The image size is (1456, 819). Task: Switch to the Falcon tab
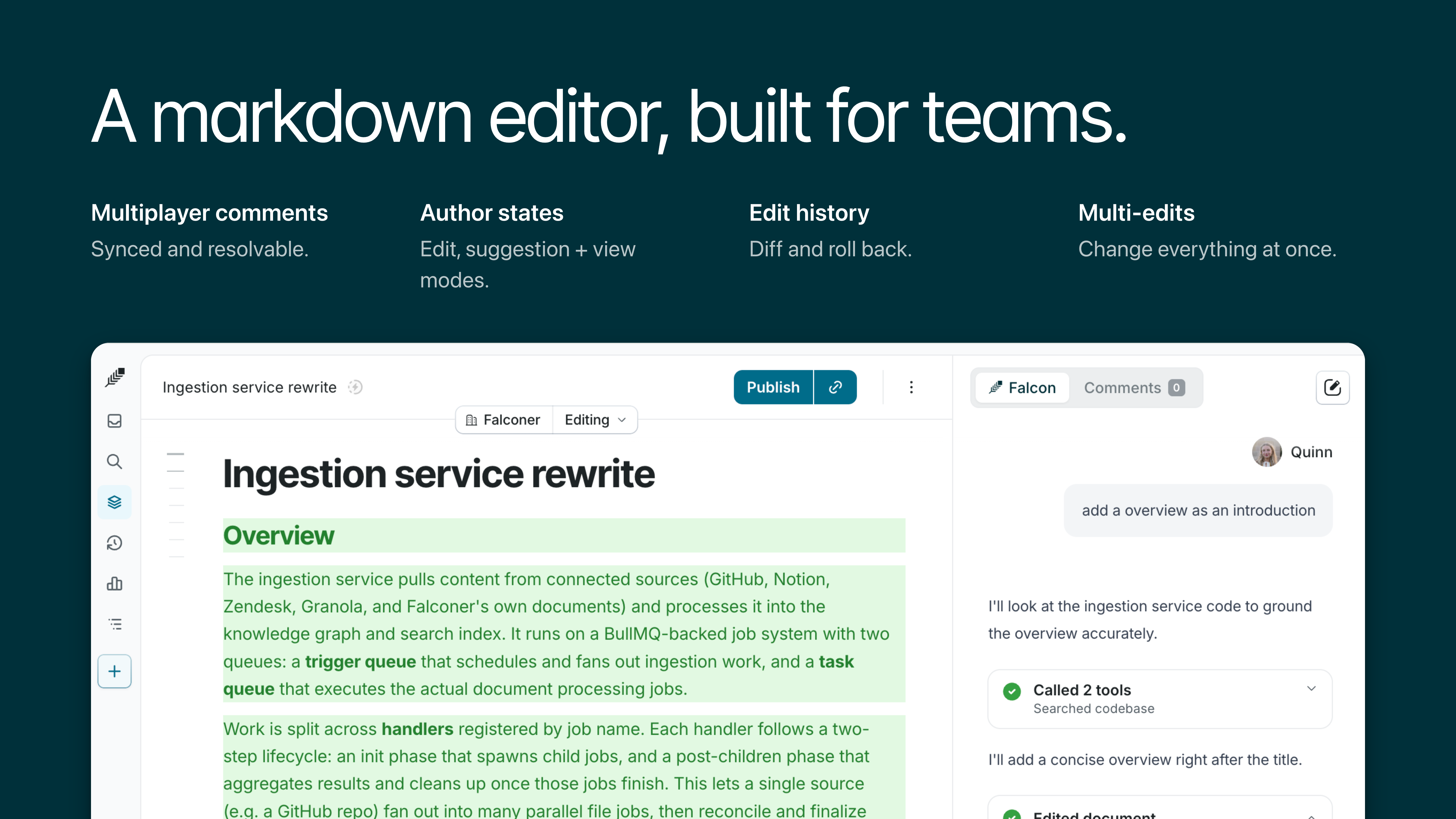click(1022, 388)
